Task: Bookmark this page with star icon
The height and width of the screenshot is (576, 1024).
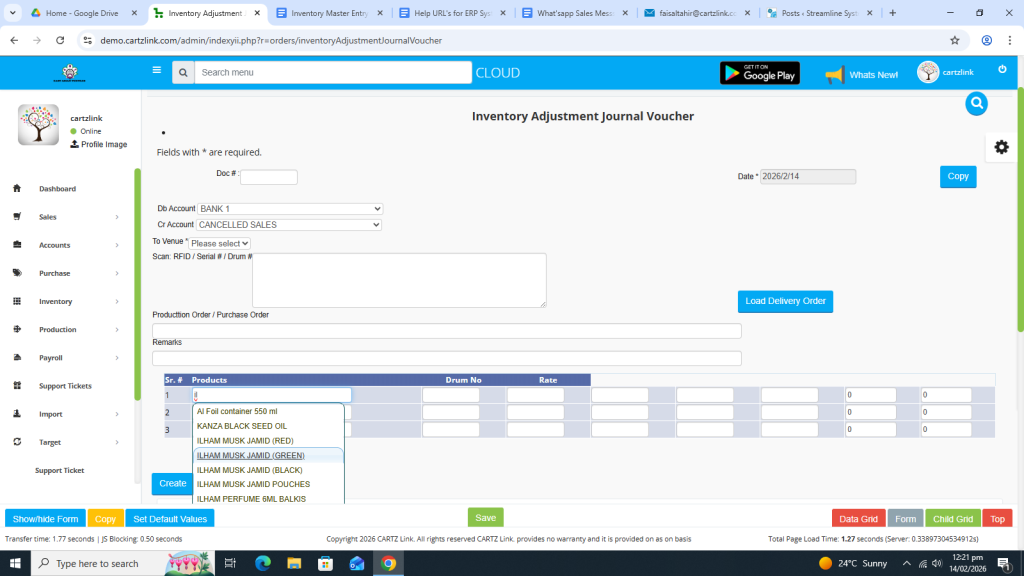Action: coord(954,41)
